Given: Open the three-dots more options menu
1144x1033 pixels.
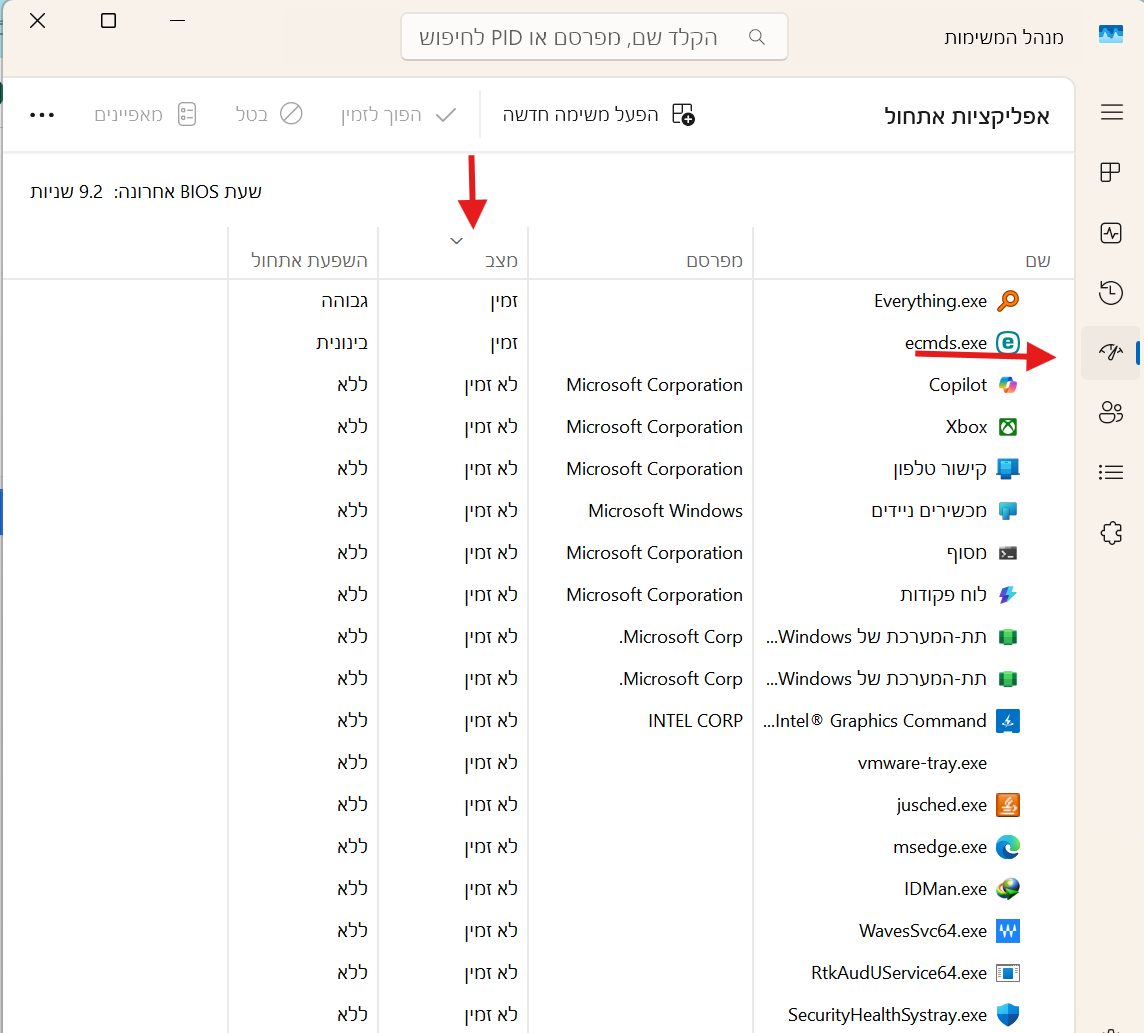Looking at the screenshot, I should [42, 114].
